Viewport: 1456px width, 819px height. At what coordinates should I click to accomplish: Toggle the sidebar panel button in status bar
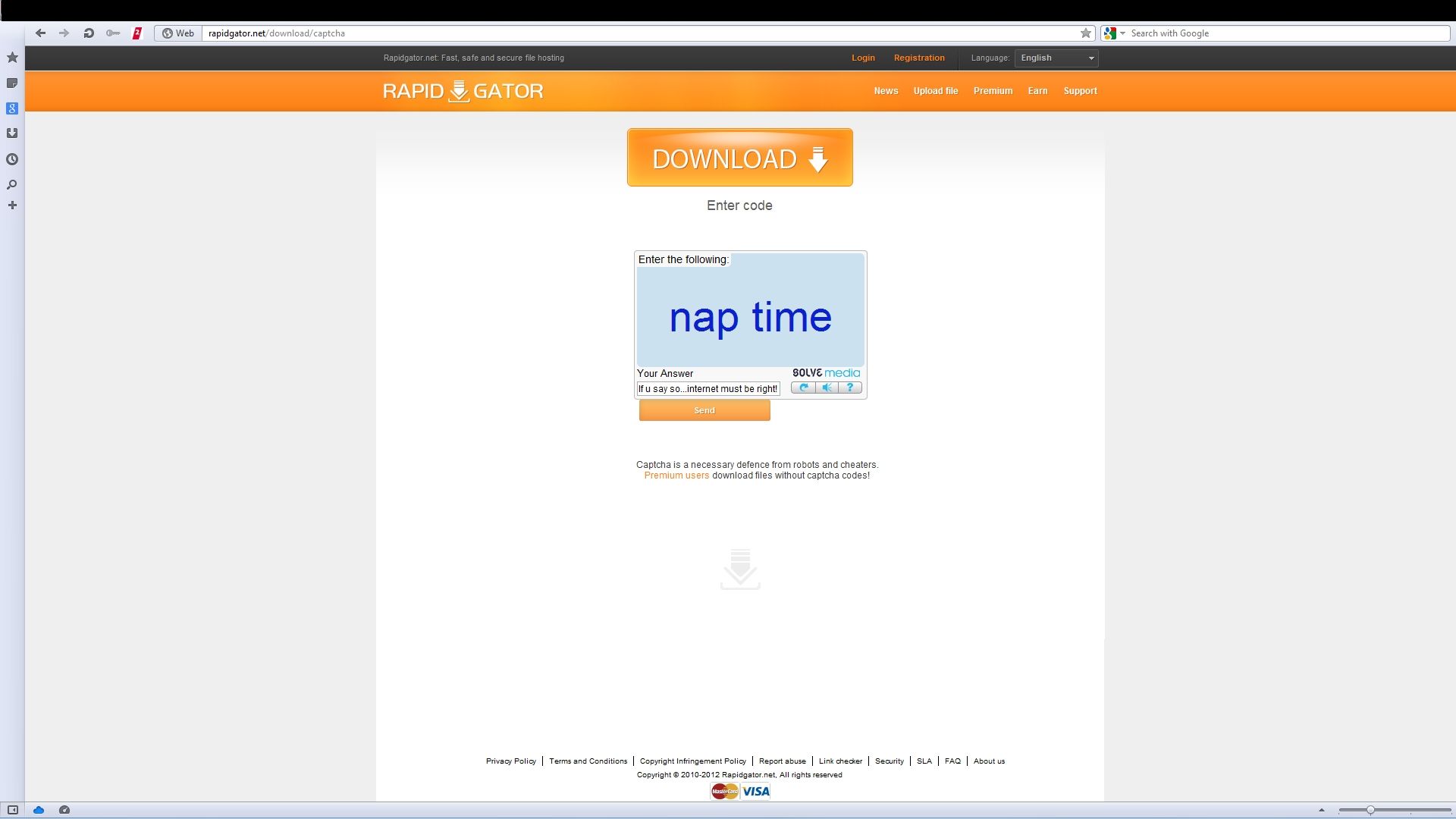point(12,810)
